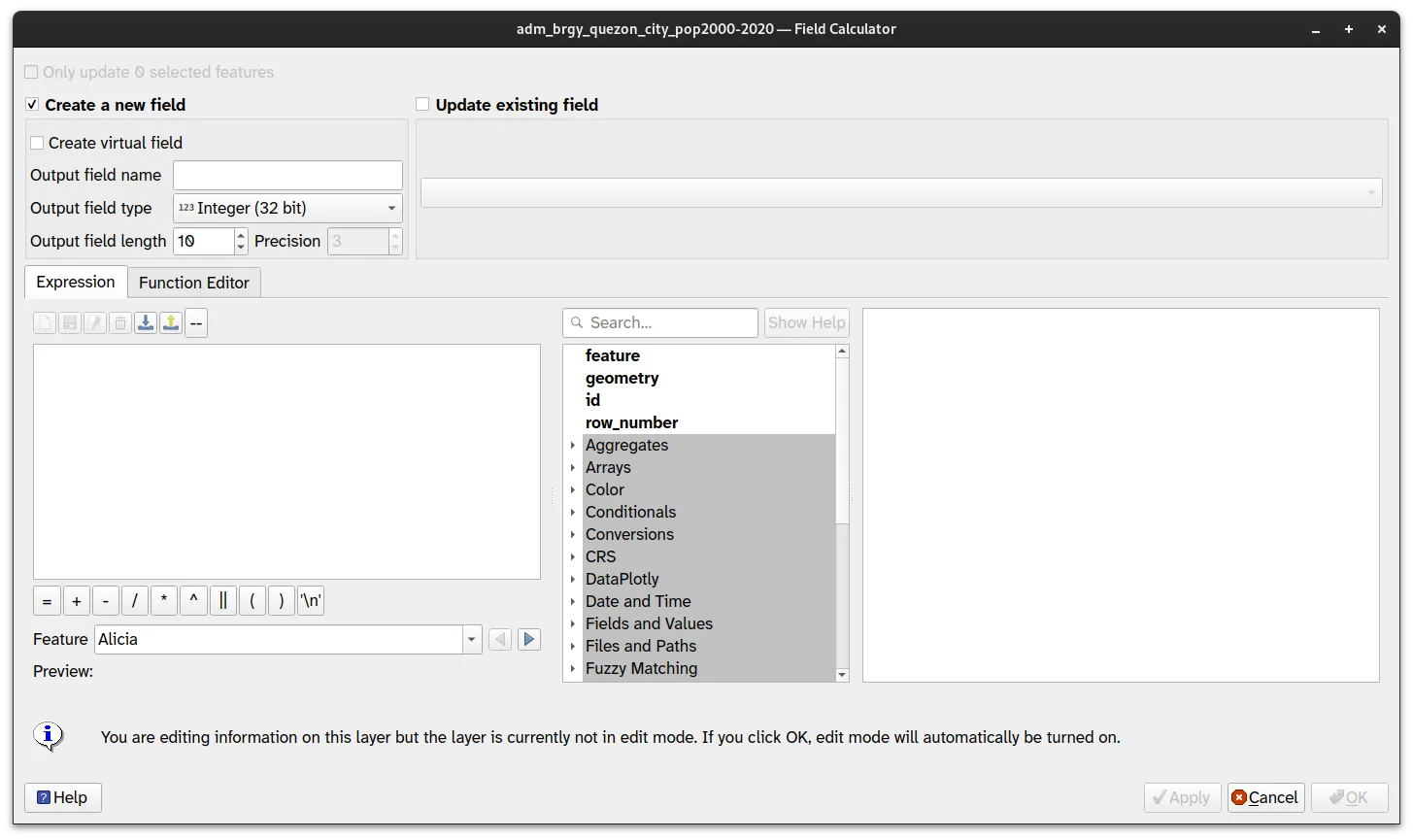This screenshot has width=1413, height=840.
Task: Insert a newline with the '\n' operator
Action: pyautogui.click(x=310, y=600)
